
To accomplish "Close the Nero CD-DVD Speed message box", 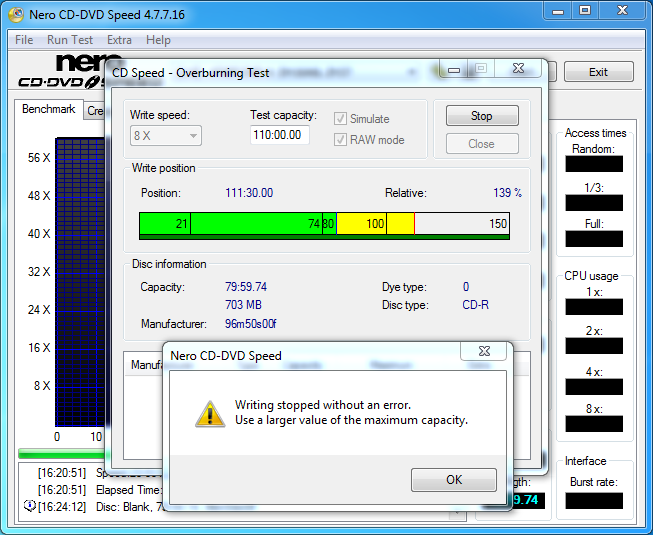I will (x=484, y=351).
